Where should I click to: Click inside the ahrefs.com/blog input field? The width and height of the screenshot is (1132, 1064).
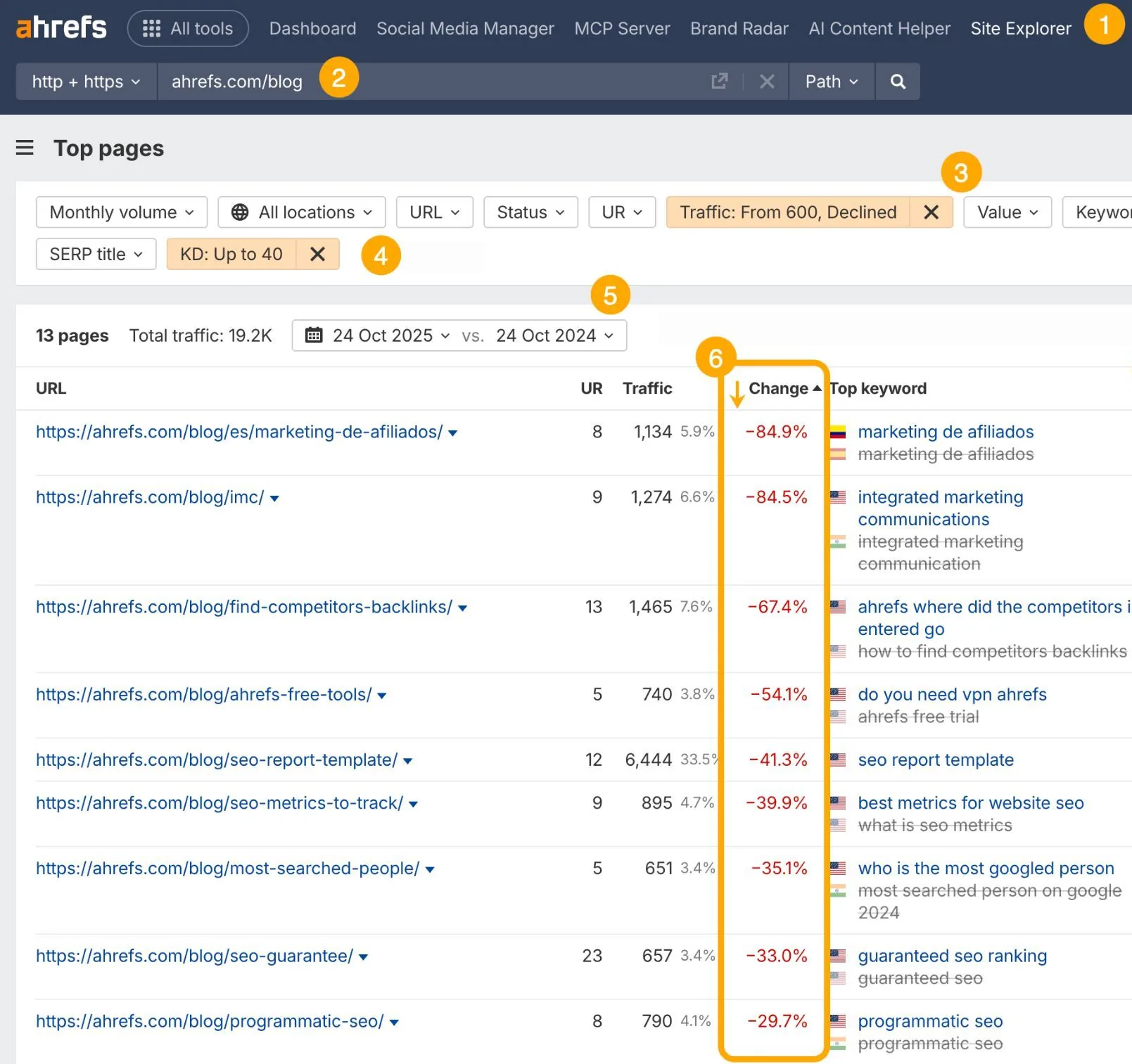[236, 81]
